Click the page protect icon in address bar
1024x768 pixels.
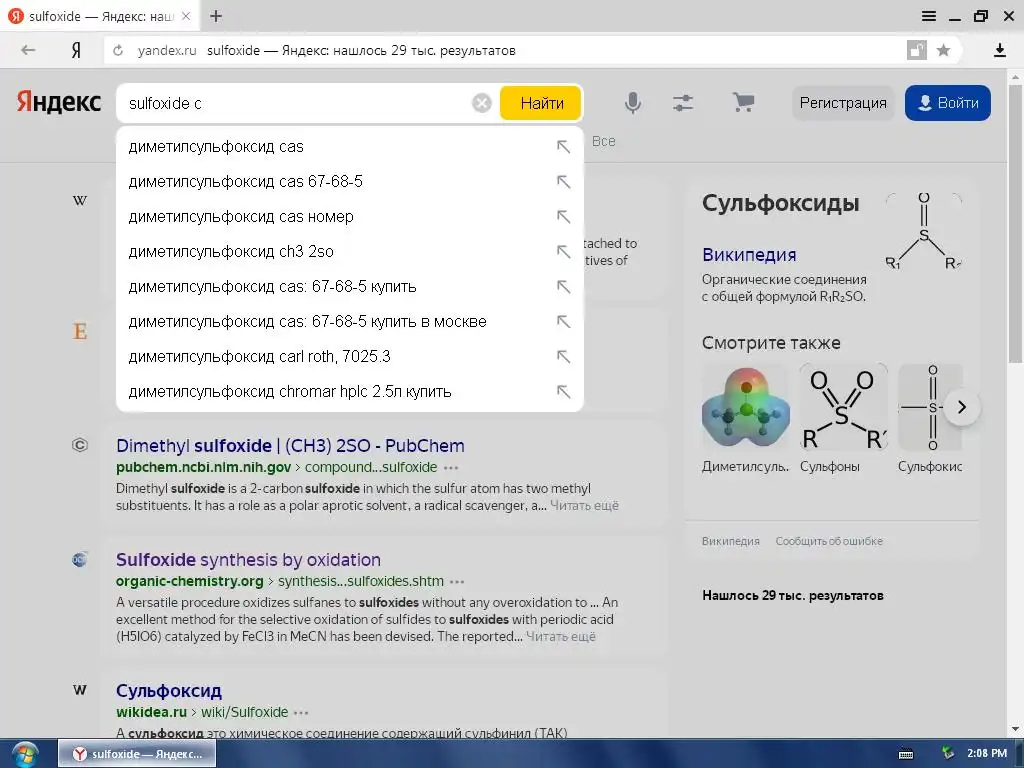coord(917,50)
